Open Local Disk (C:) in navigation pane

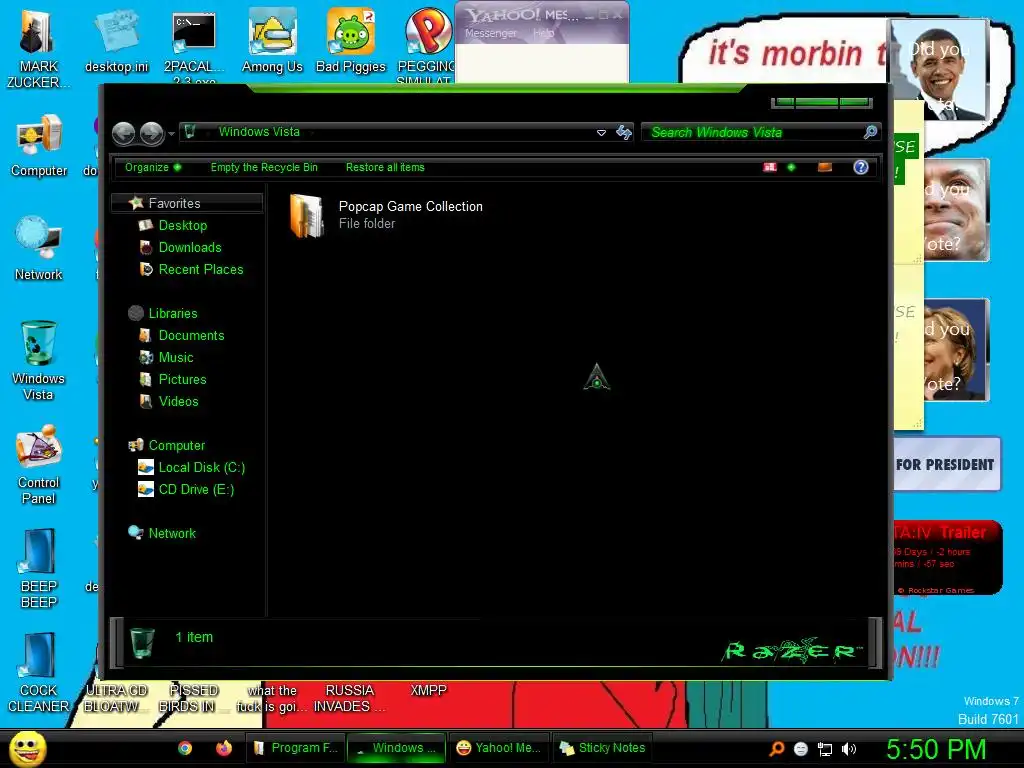[x=201, y=468]
